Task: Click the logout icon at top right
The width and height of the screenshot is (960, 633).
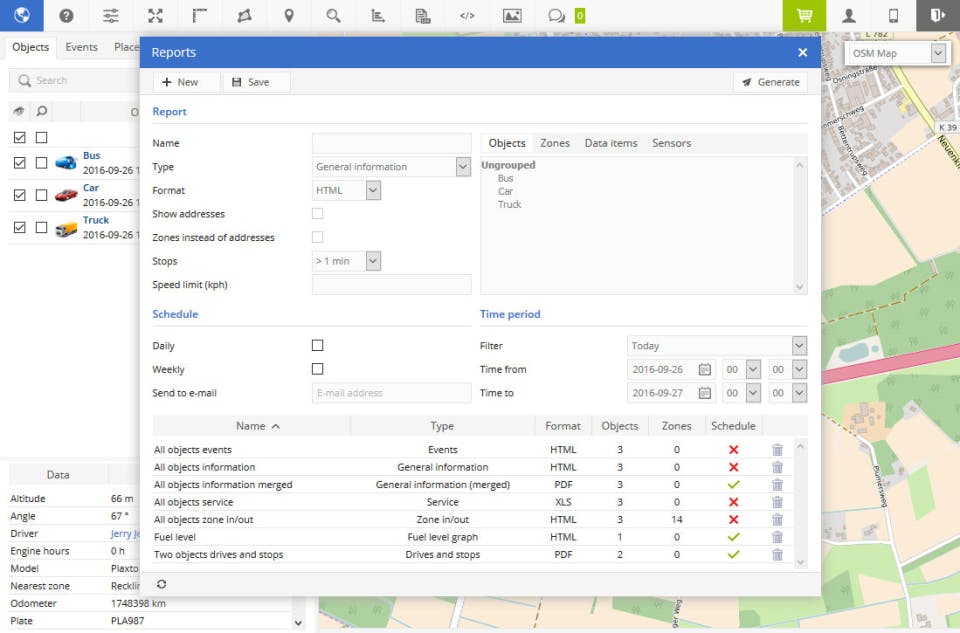Action: (937, 16)
